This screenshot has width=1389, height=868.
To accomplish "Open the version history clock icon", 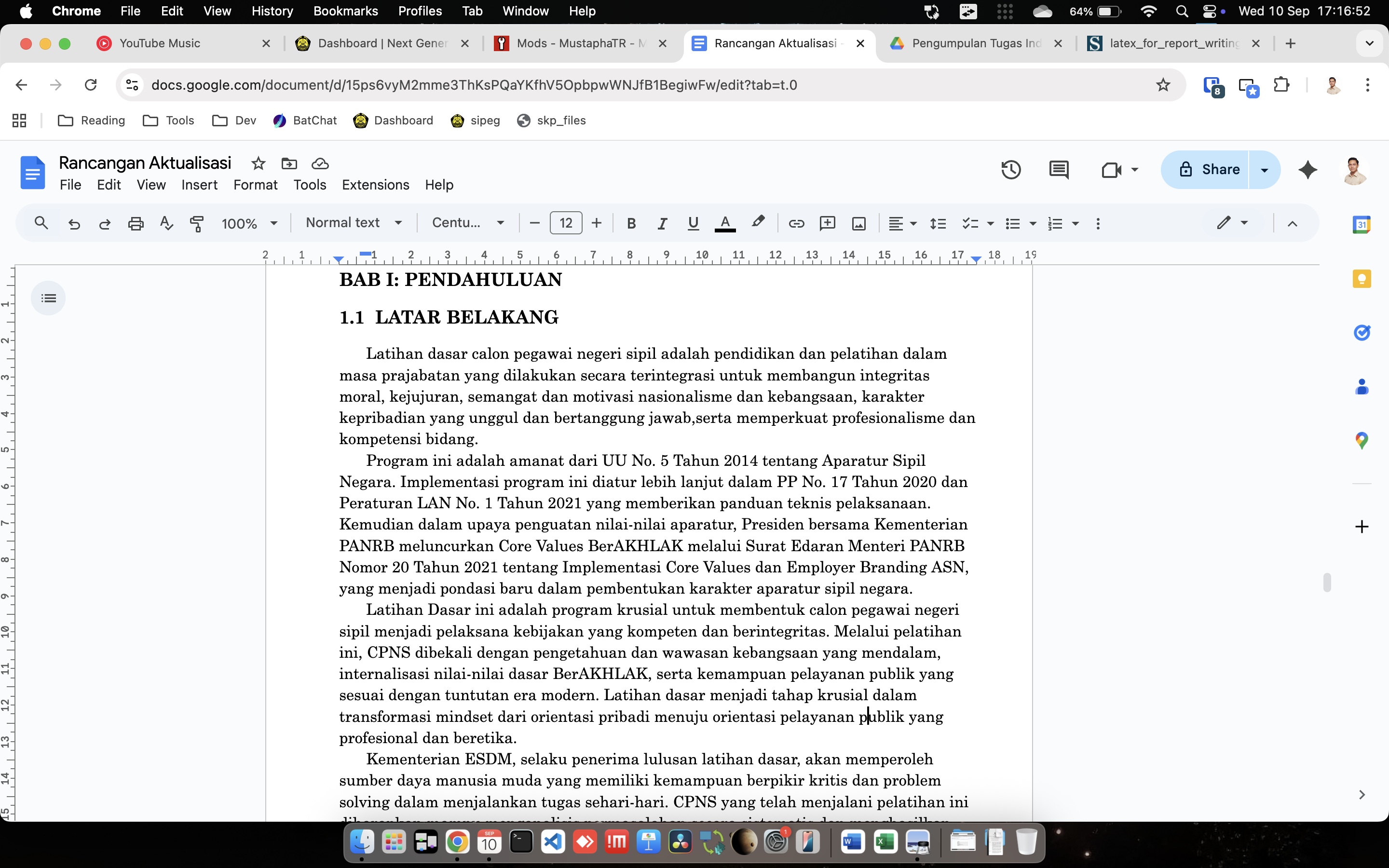I will pyautogui.click(x=1010, y=170).
